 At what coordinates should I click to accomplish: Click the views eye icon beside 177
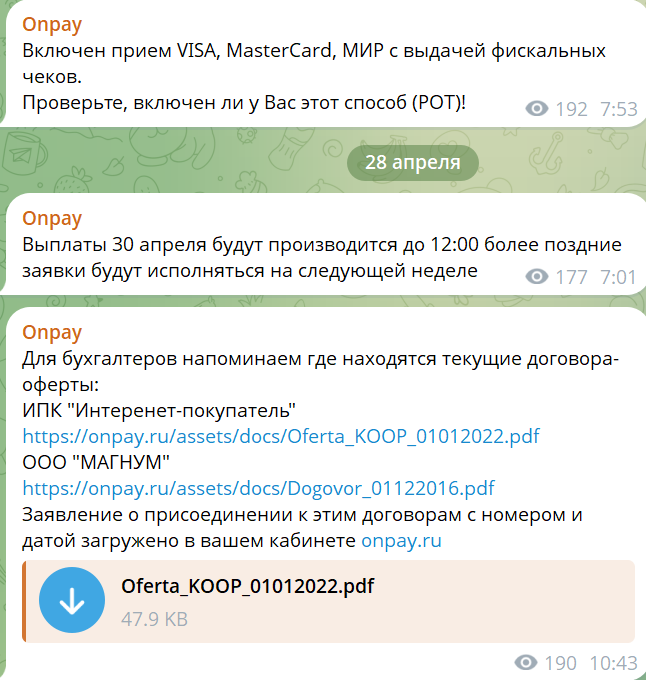[536, 276]
